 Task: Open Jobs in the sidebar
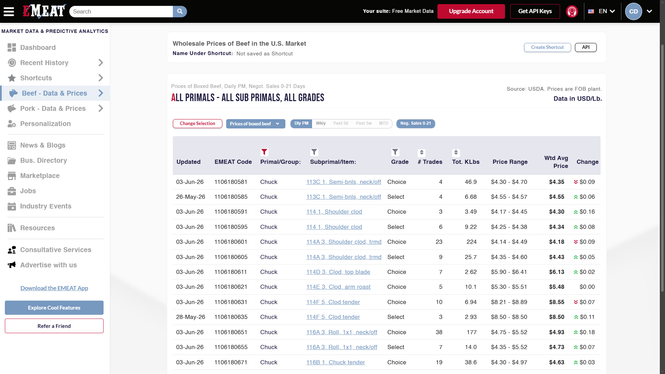click(28, 191)
